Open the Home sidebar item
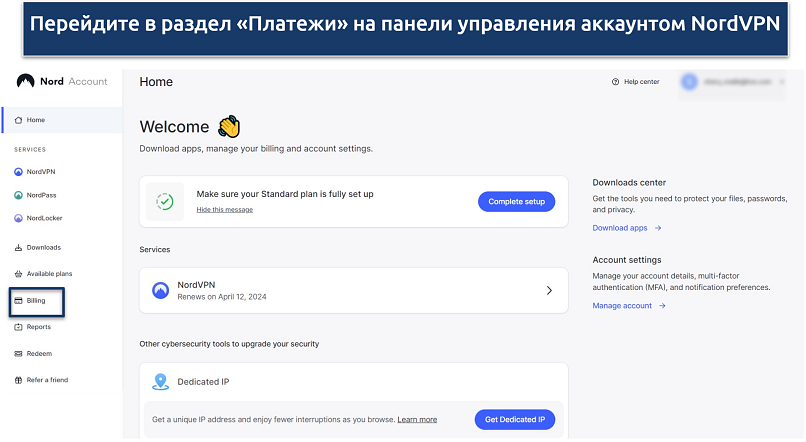The width and height of the screenshot is (806, 442). tap(35, 120)
